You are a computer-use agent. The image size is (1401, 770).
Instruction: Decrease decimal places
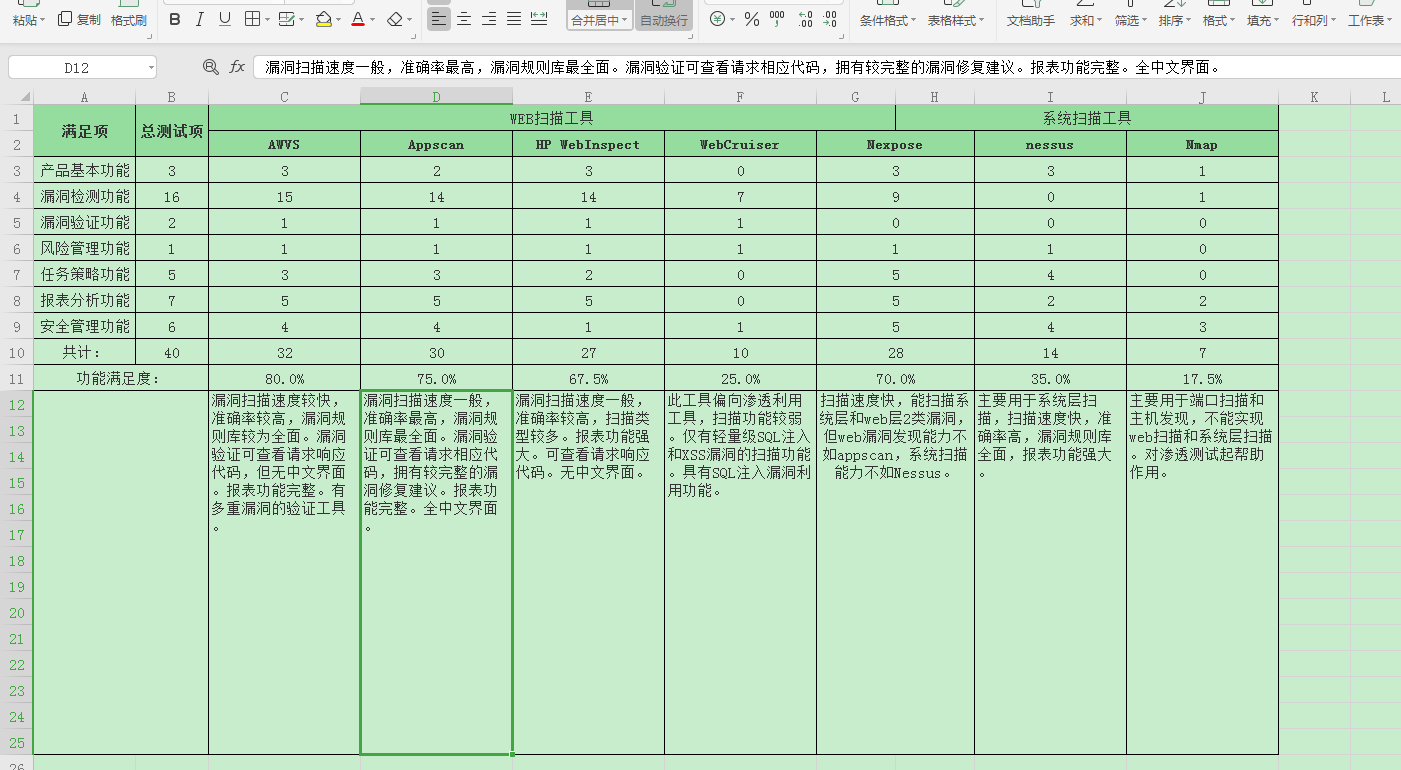coord(830,19)
